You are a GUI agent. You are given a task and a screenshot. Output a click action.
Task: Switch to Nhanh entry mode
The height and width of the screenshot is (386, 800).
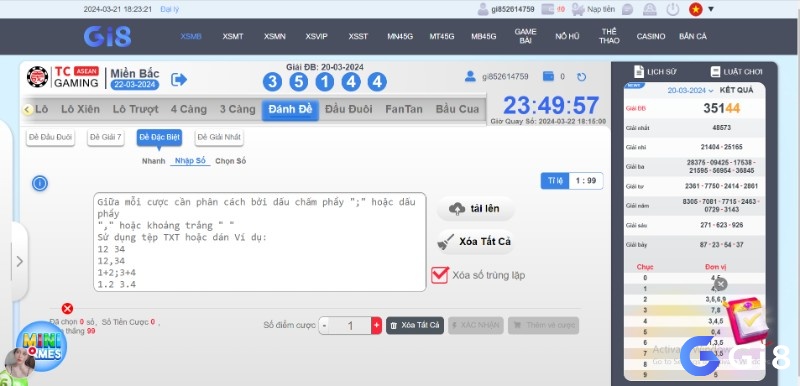(154, 161)
